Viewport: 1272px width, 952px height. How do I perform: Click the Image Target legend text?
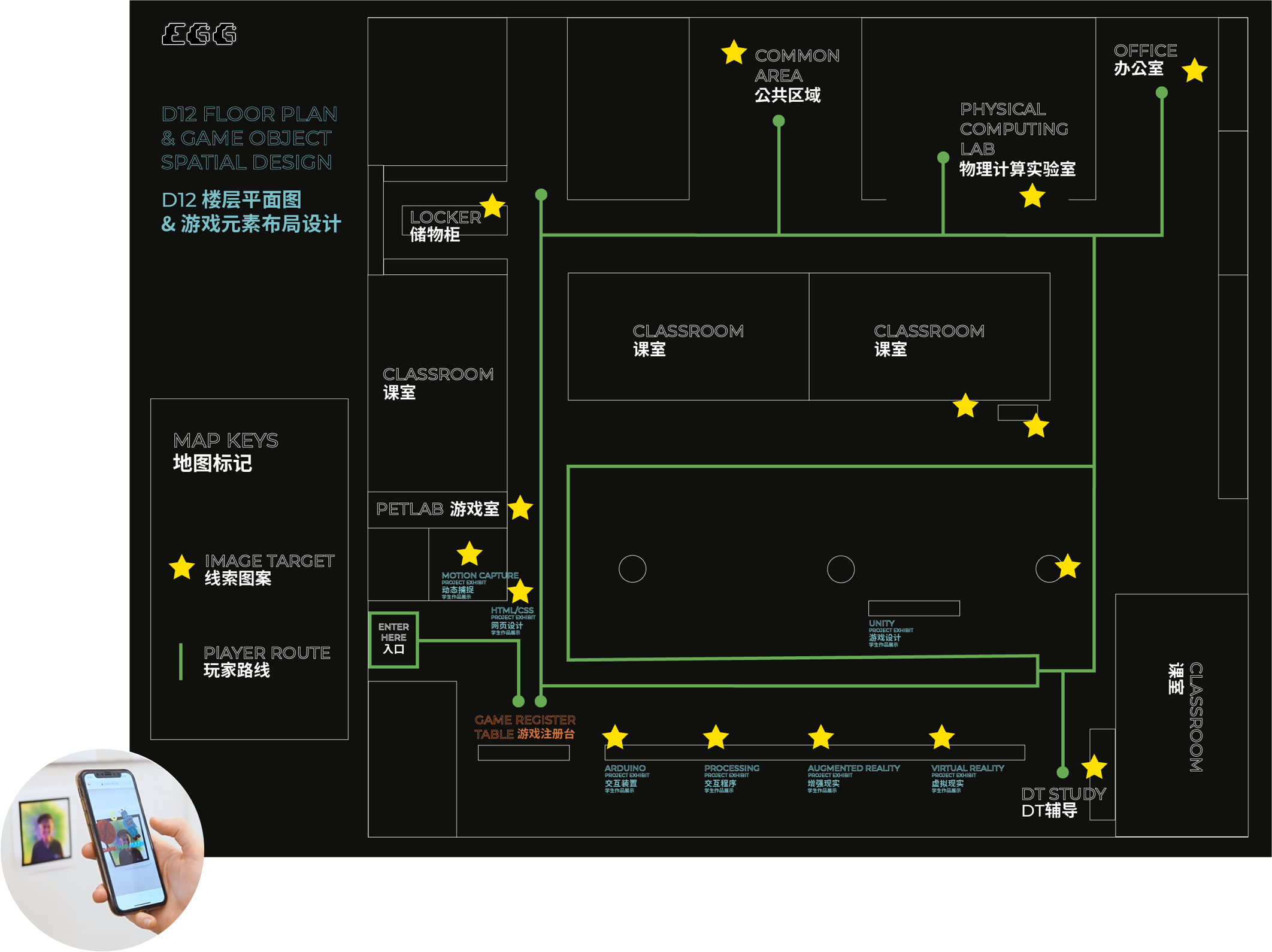pyautogui.click(x=269, y=569)
